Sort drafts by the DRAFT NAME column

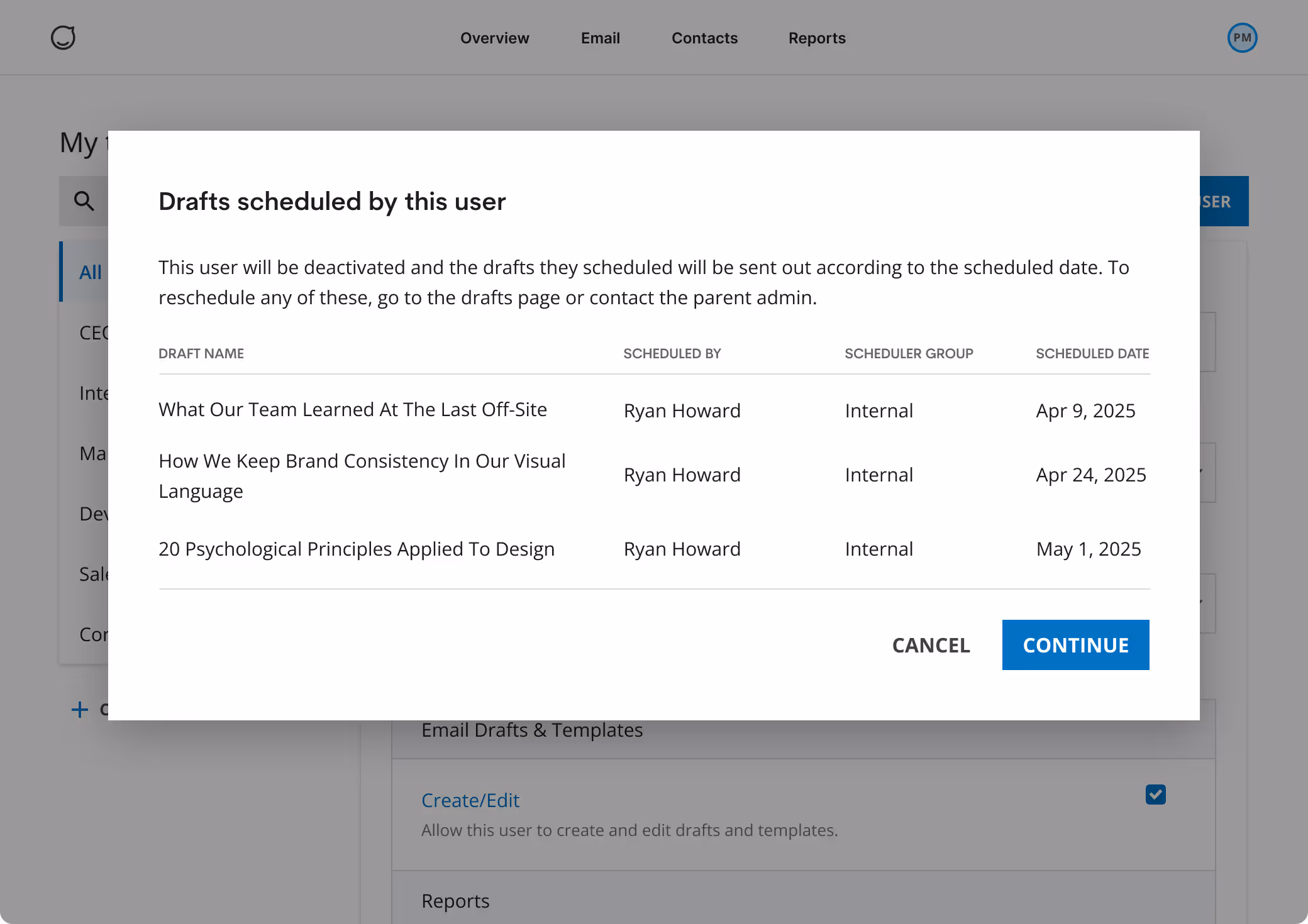click(x=201, y=353)
